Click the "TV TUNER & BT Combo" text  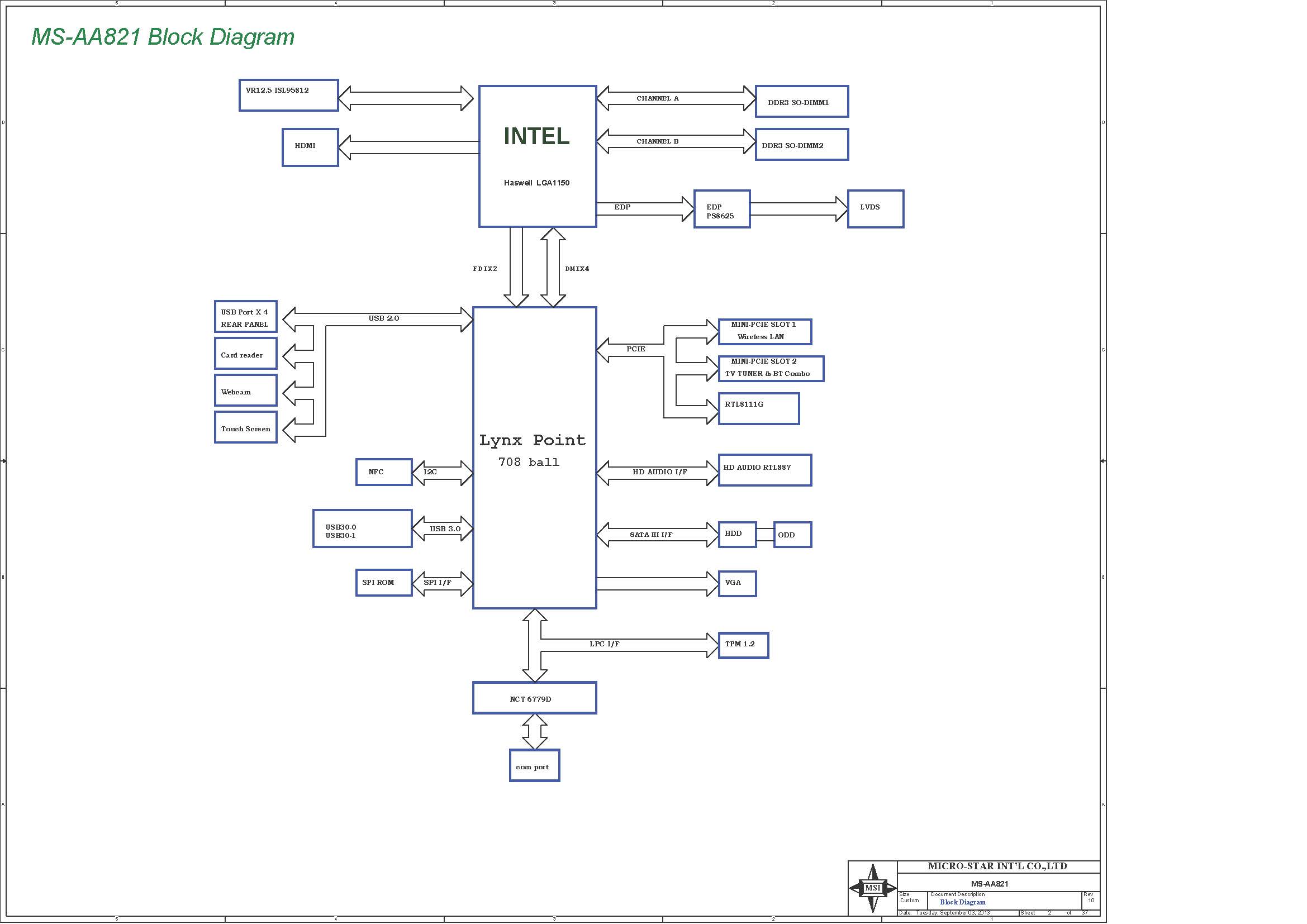pyautogui.click(x=767, y=374)
